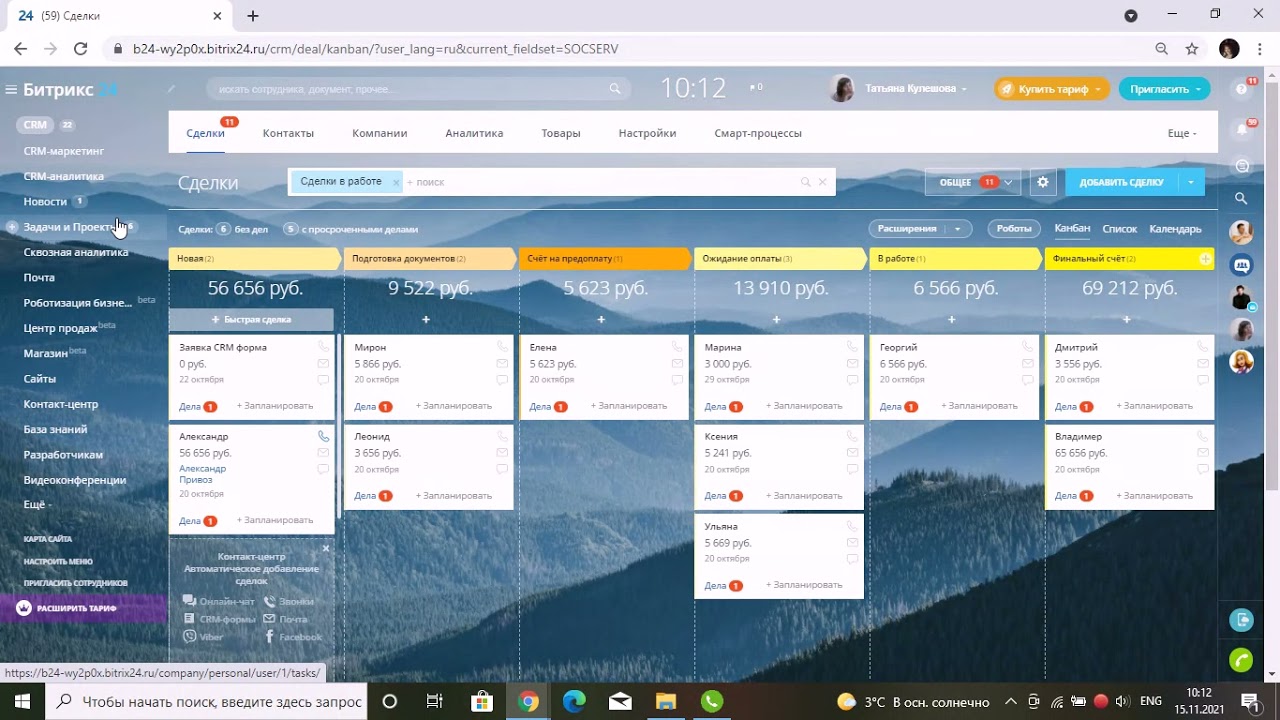
Task: Open Задачи и Проекты in sidebar
Action: point(70,227)
